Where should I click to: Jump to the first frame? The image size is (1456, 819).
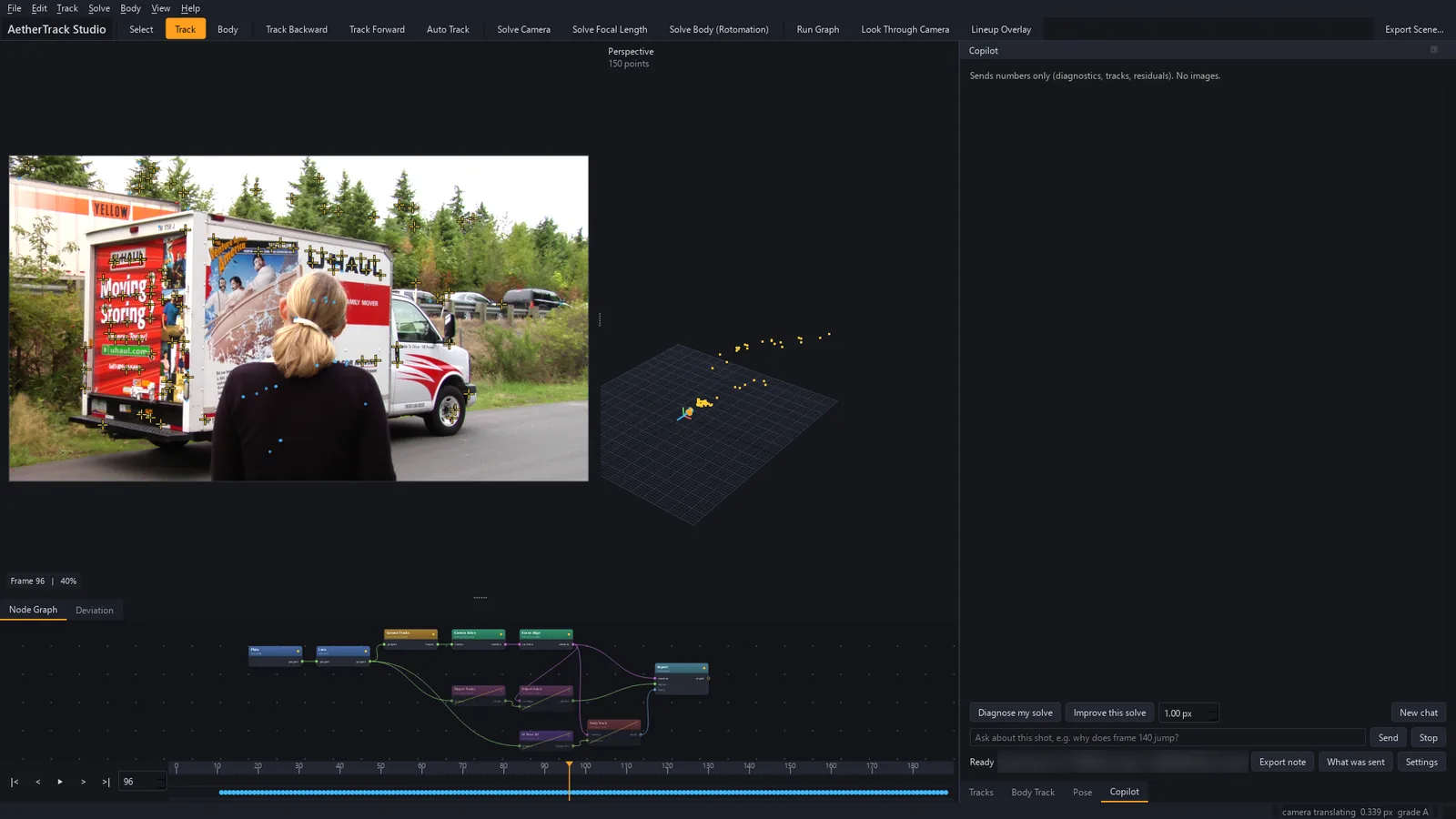point(15,782)
